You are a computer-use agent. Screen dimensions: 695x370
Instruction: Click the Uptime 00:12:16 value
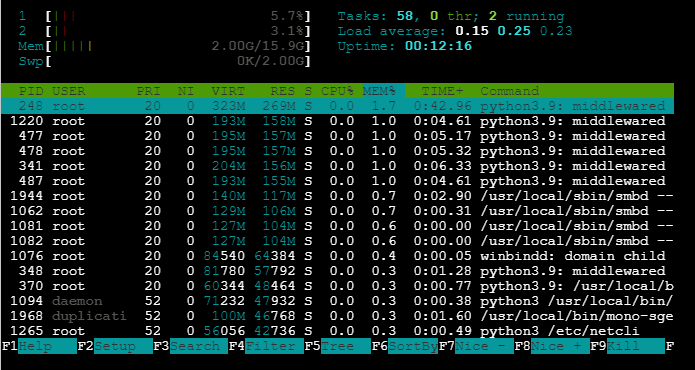tap(438, 46)
